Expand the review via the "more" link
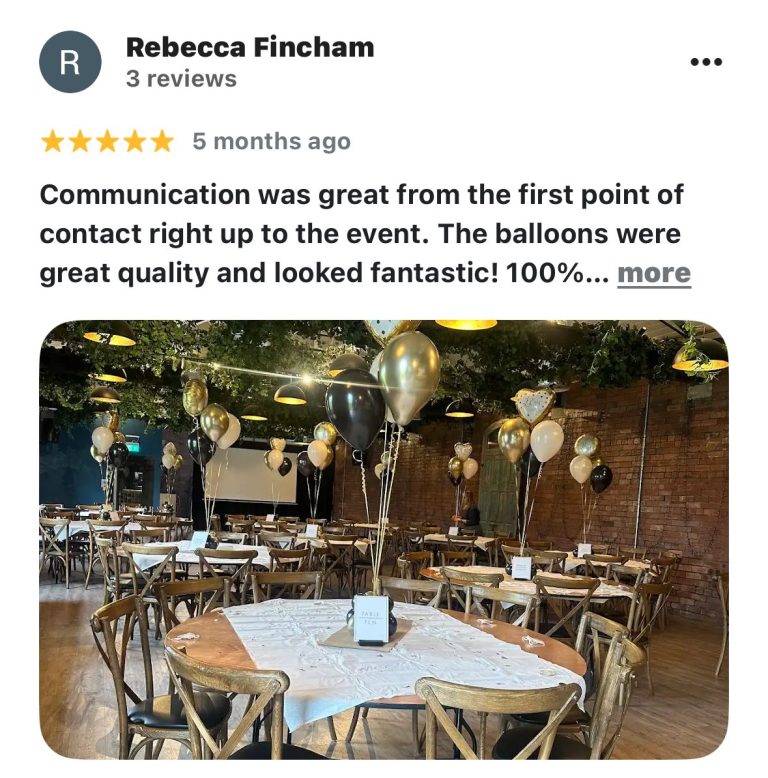Viewport: 768px width, 778px height. (654, 273)
